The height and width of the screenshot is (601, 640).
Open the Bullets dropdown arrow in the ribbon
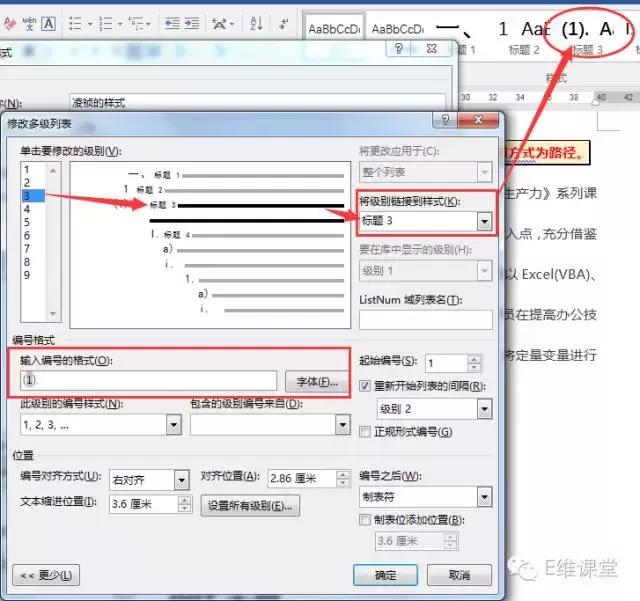click(x=90, y=24)
